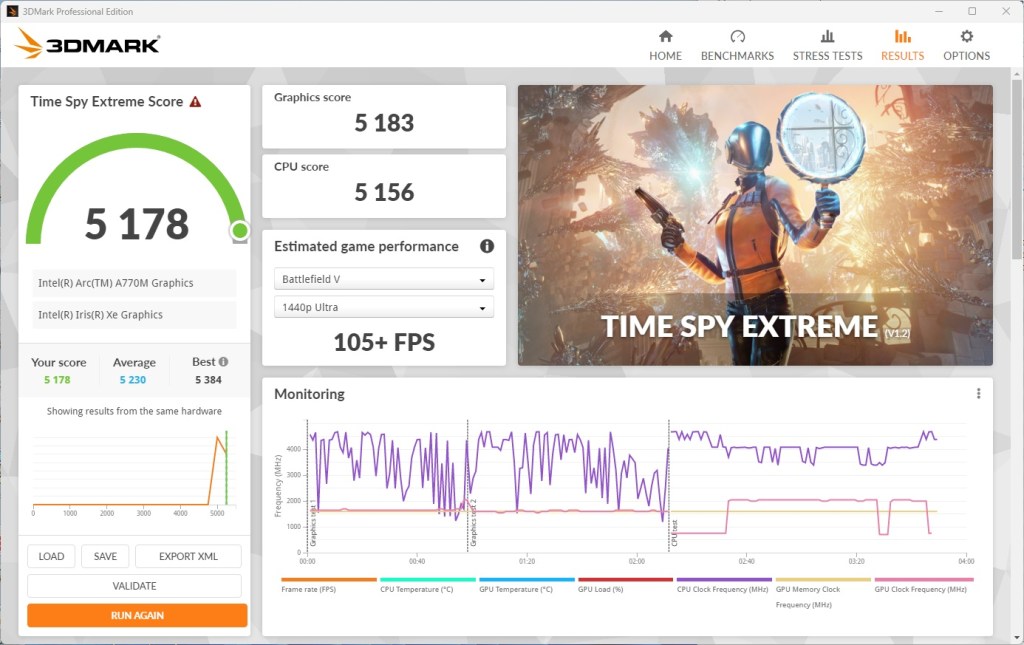Toggle Frame rate (FPS) legend series
This screenshot has height=645, width=1024.
(x=308, y=589)
